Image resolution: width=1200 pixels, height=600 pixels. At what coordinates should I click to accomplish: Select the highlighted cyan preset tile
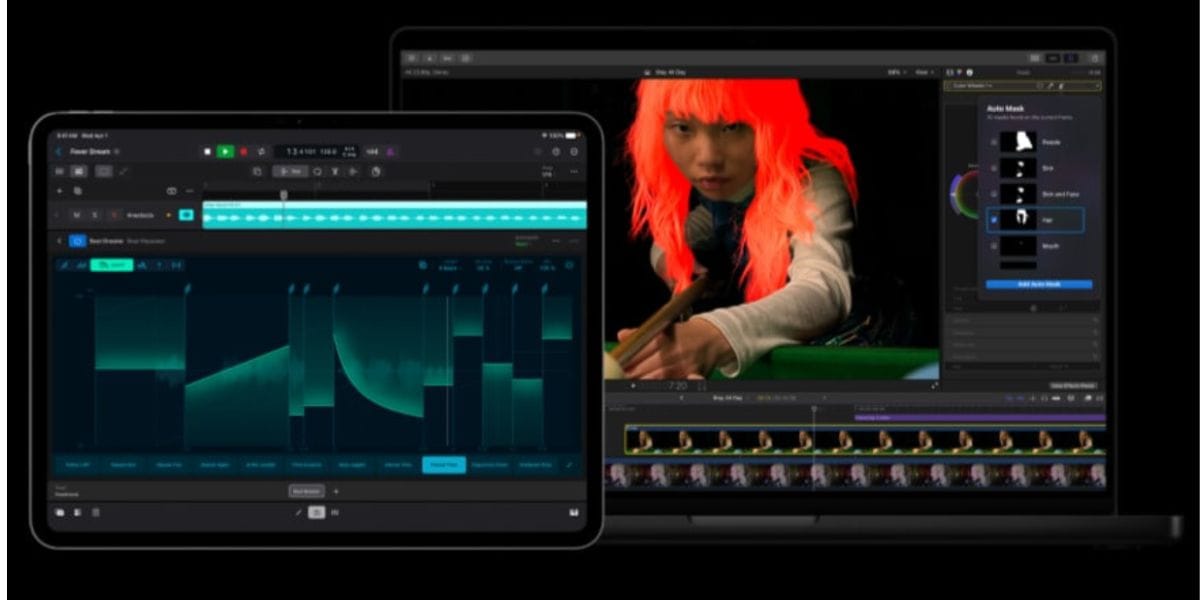444,464
